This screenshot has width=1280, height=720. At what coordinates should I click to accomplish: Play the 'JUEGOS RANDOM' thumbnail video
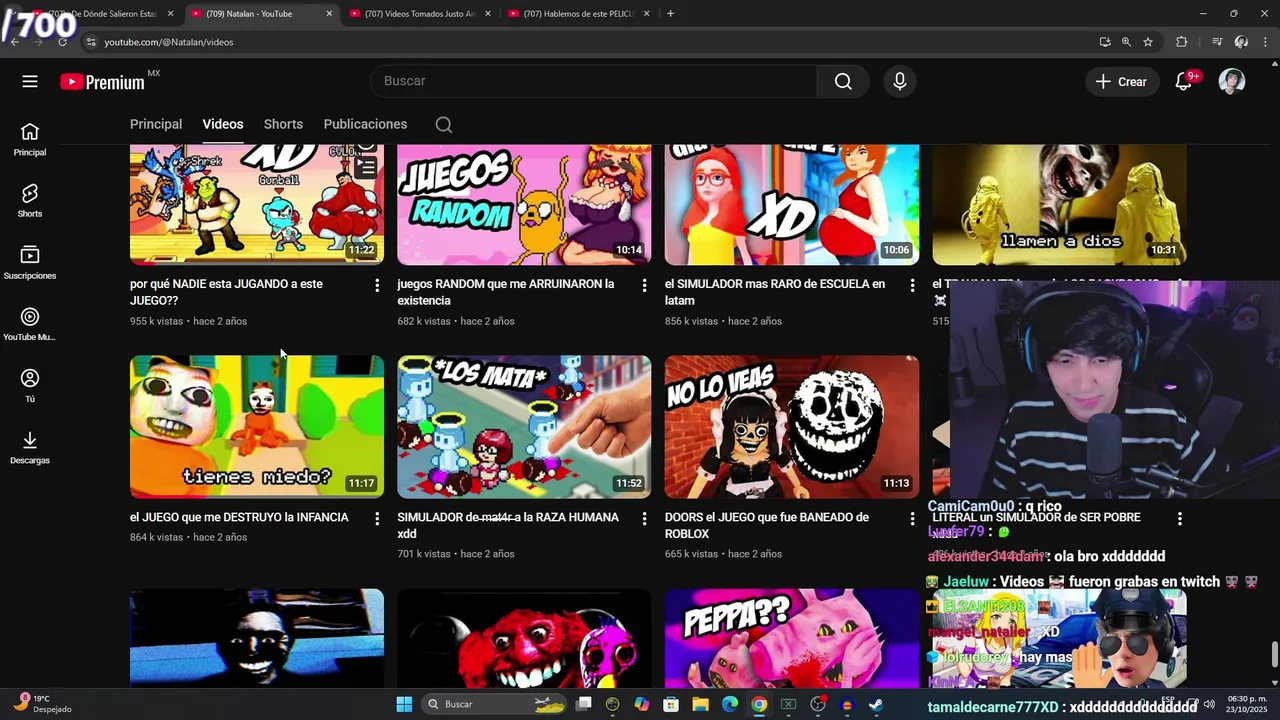click(x=524, y=205)
